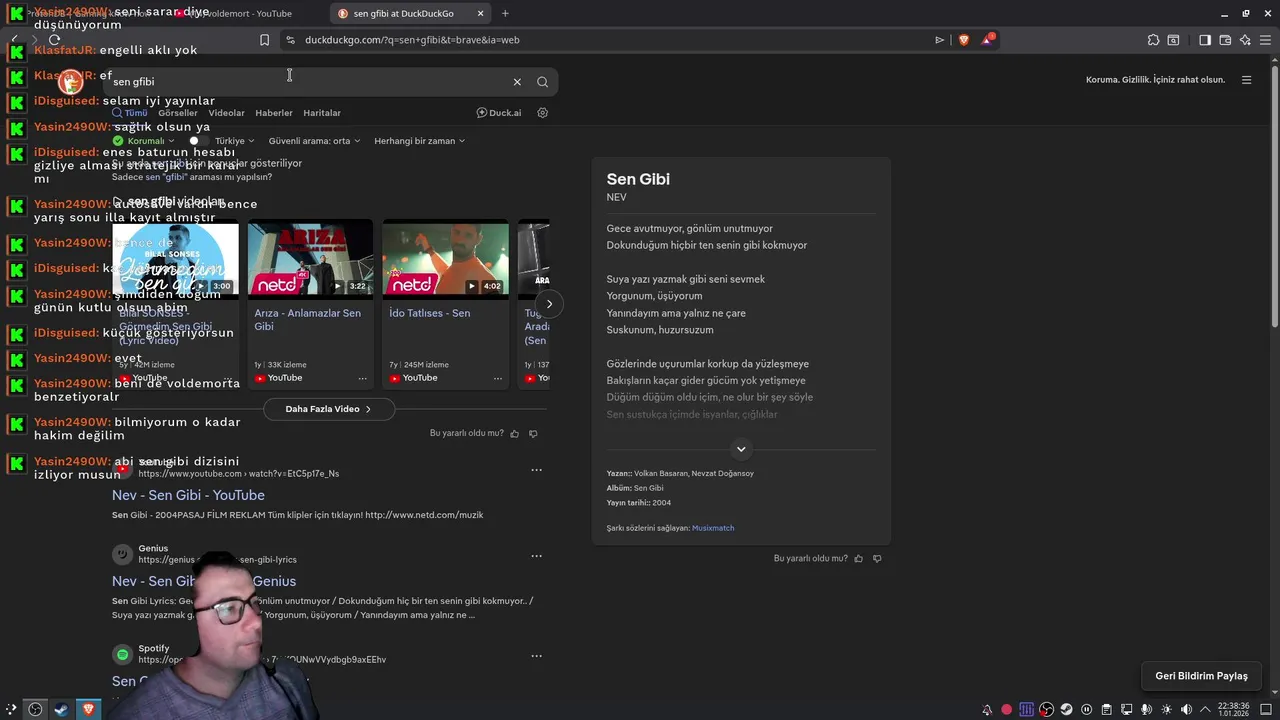The width and height of the screenshot is (1280, 720).
Task: Open volume speaker tray icon
Action: 1186,709
